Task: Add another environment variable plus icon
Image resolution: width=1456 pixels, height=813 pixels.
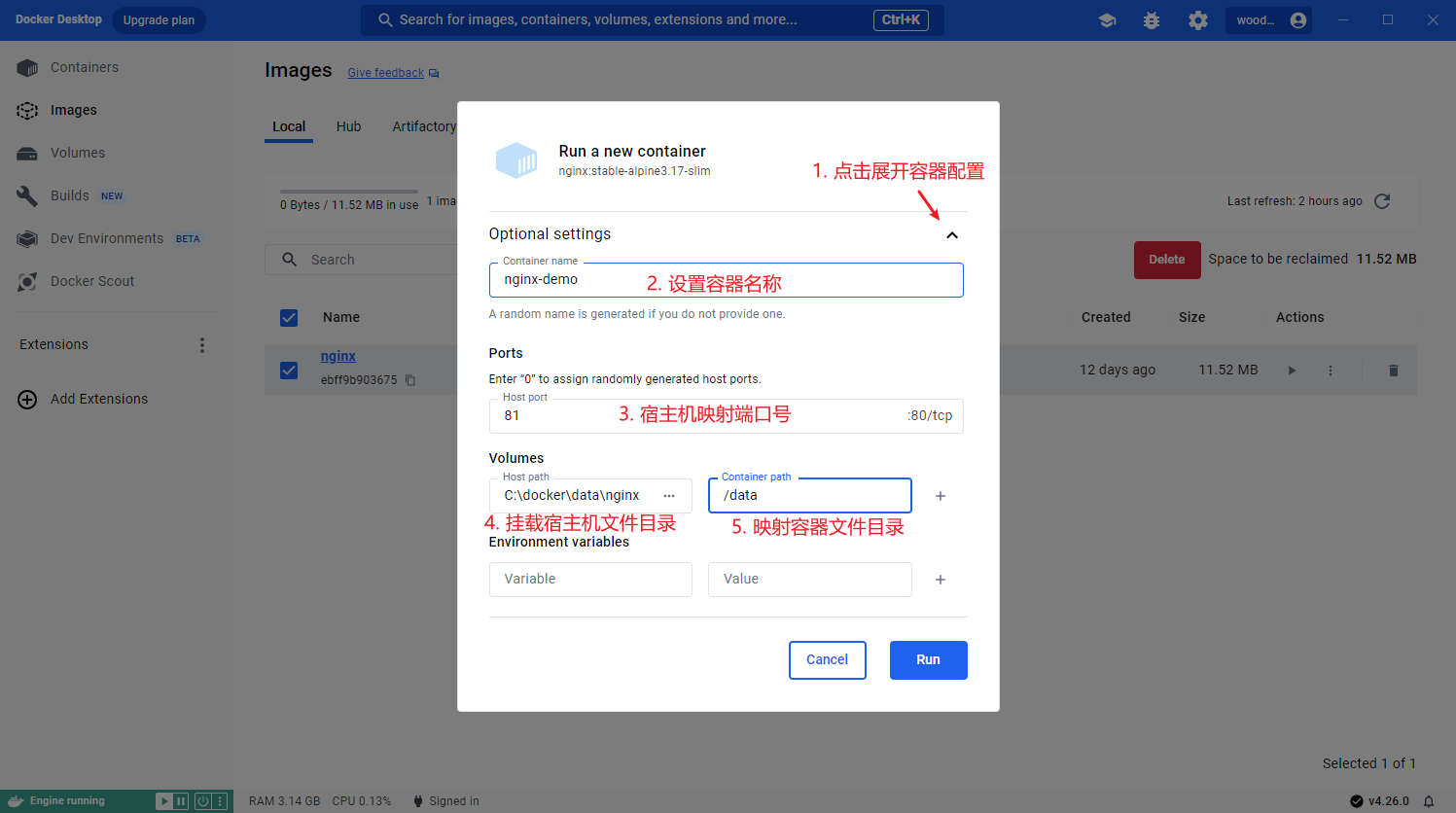Action: (x=941, y=580)
